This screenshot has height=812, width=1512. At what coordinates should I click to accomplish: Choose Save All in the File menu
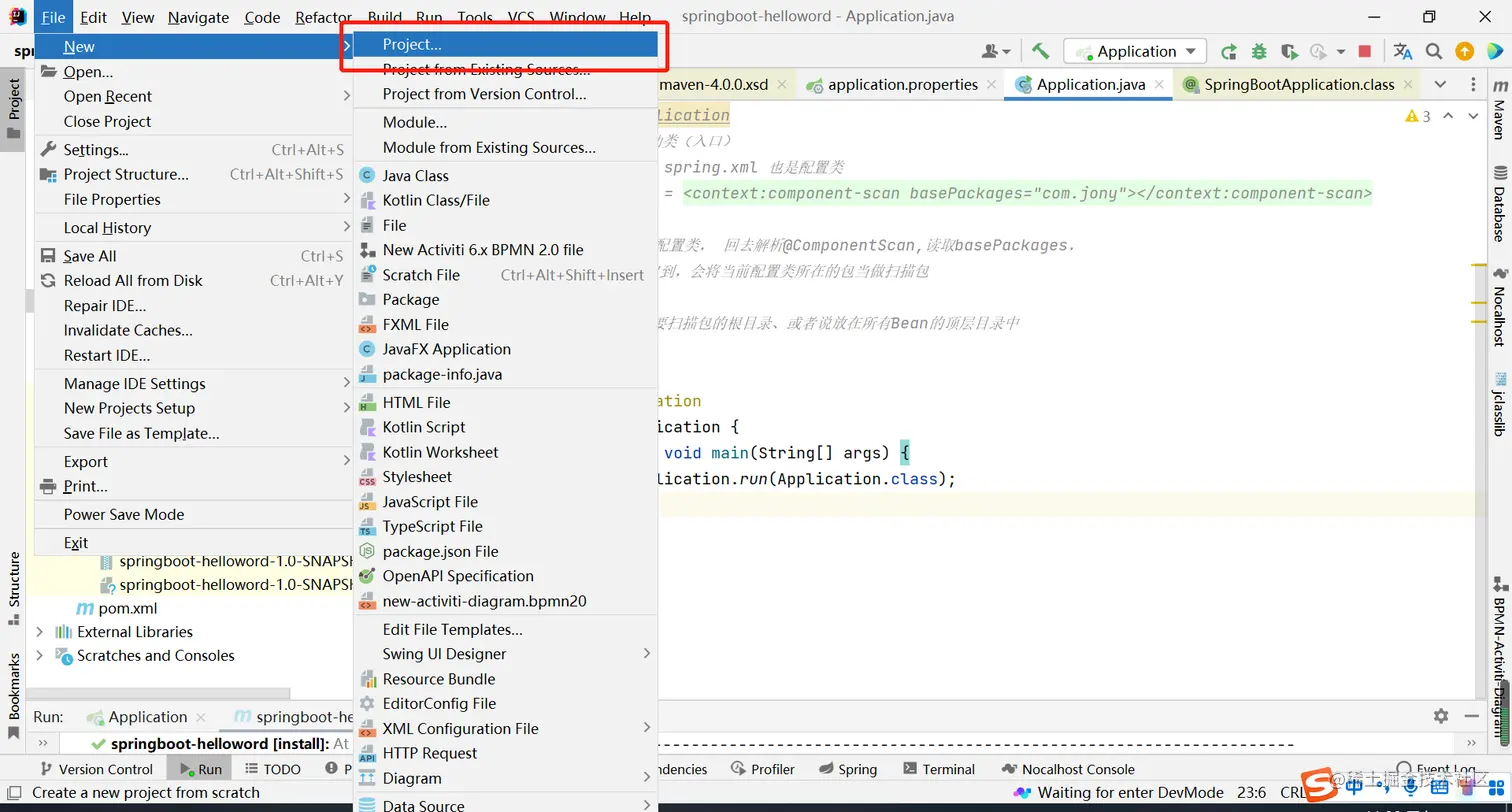[193, 256]
